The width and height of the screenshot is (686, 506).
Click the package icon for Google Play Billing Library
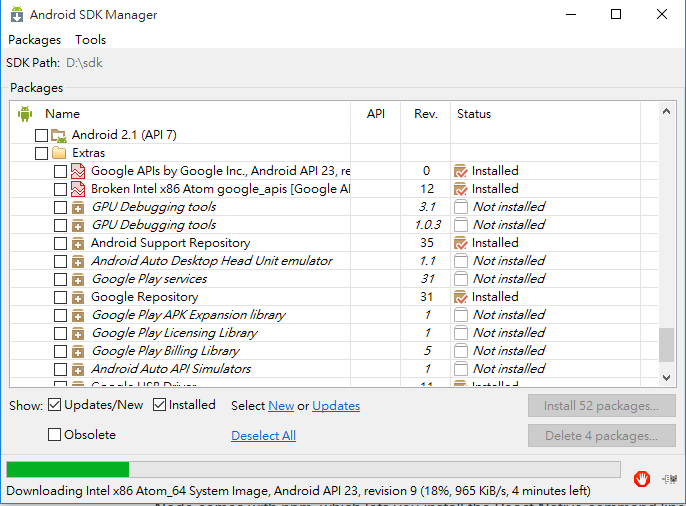coord(78,351)
